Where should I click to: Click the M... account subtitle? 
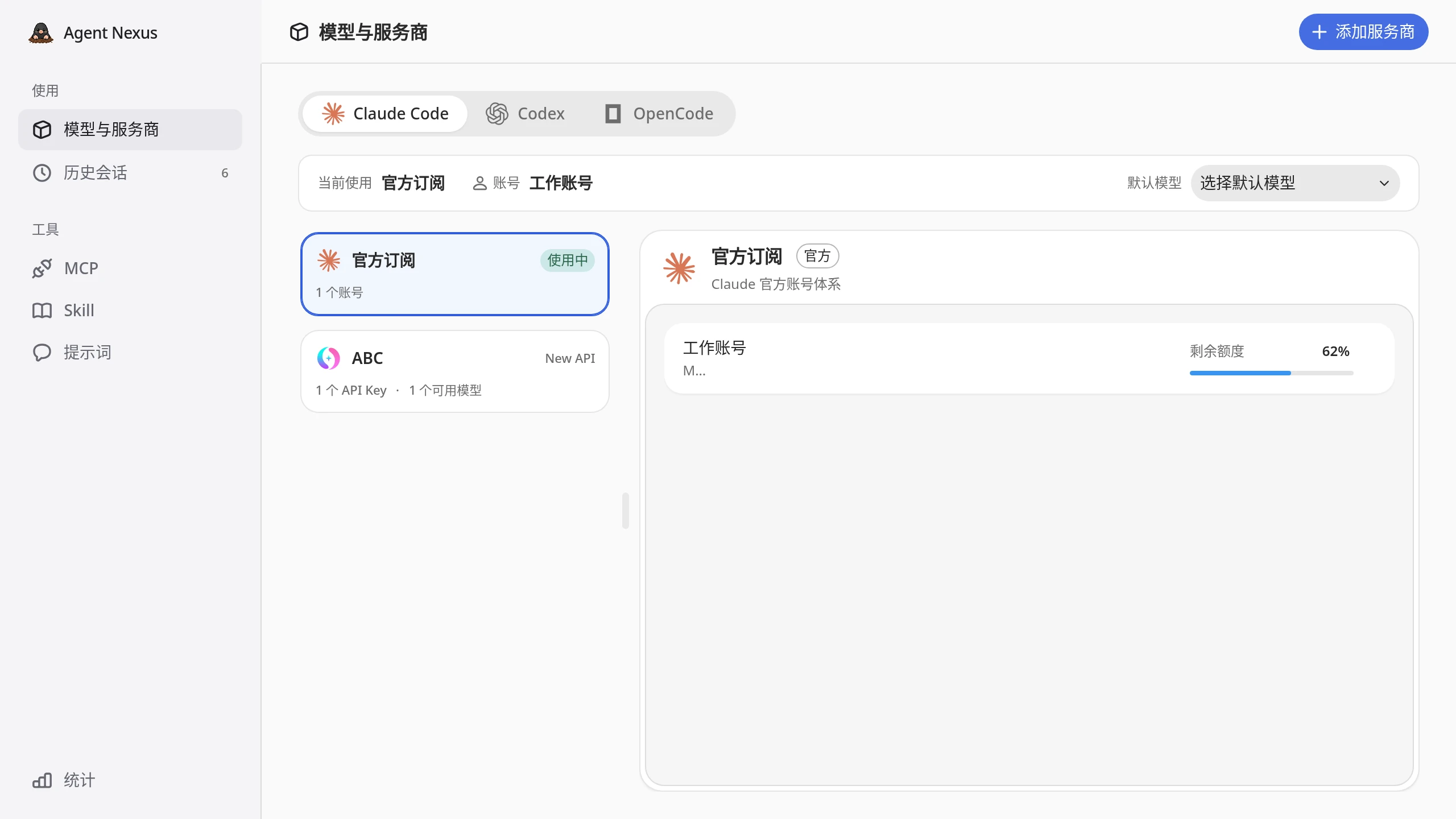coord(694,371)
